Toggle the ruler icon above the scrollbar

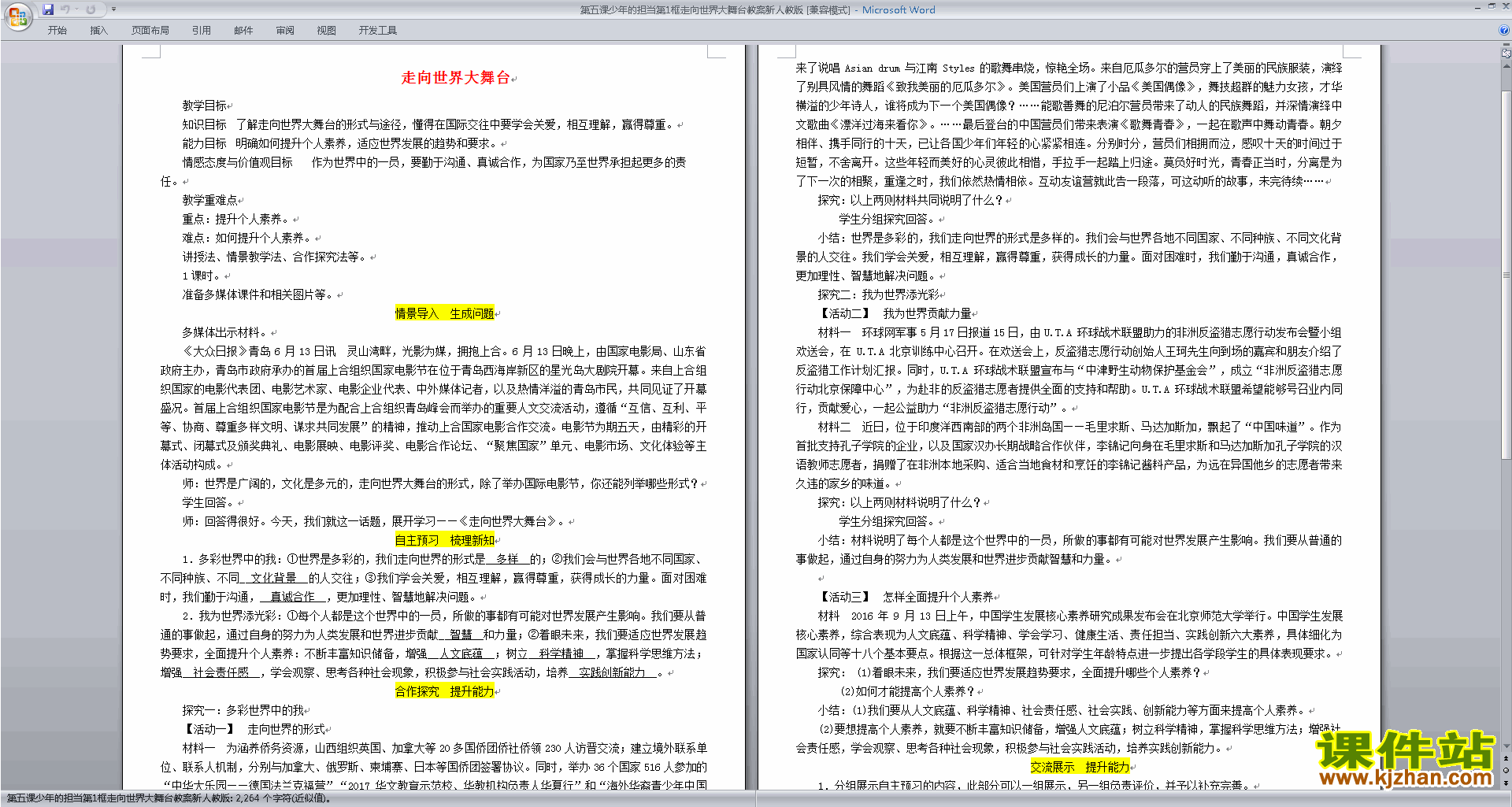coord(1506,54)
